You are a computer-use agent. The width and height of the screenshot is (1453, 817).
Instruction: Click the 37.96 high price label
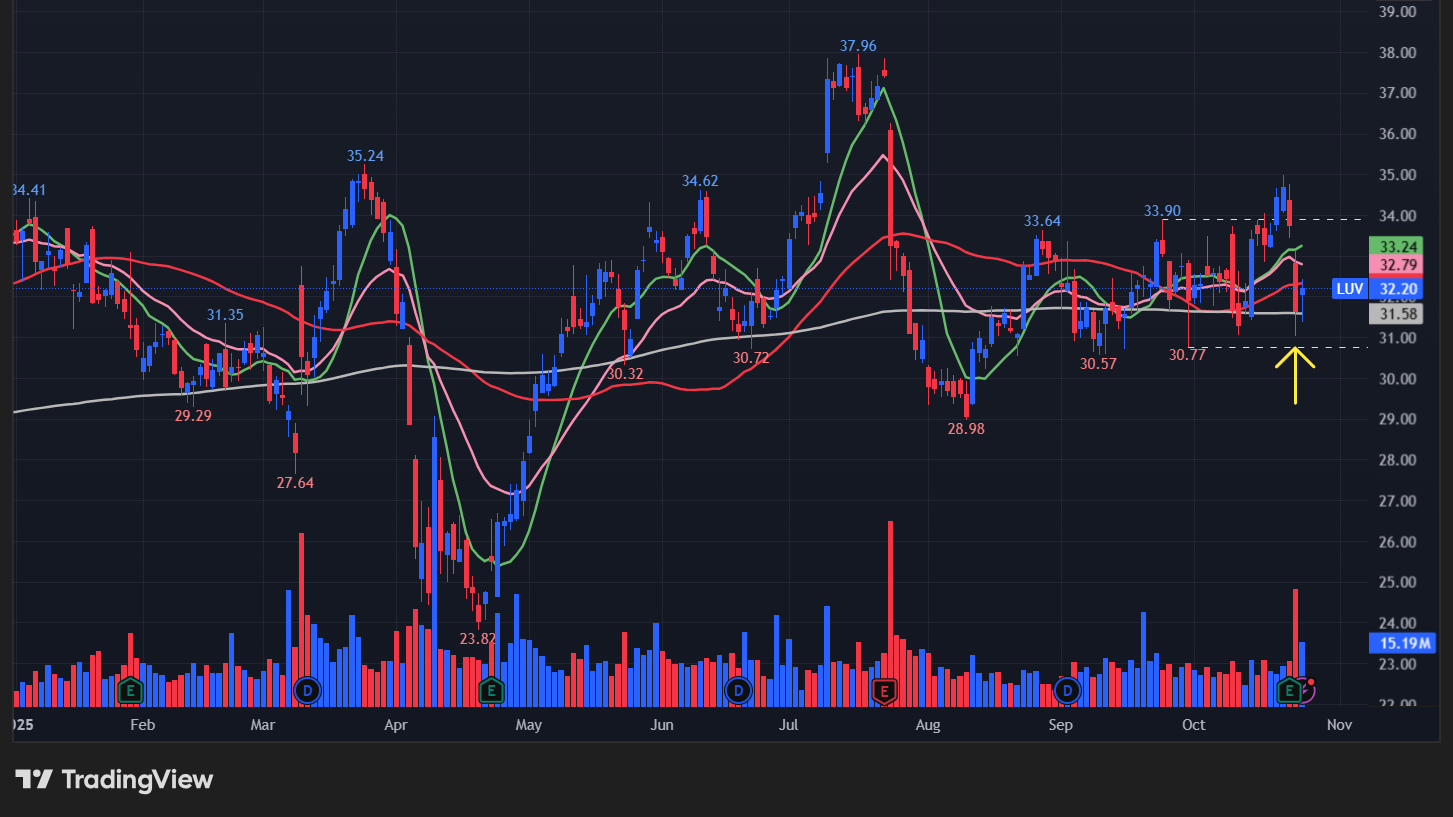pos(858,46)
